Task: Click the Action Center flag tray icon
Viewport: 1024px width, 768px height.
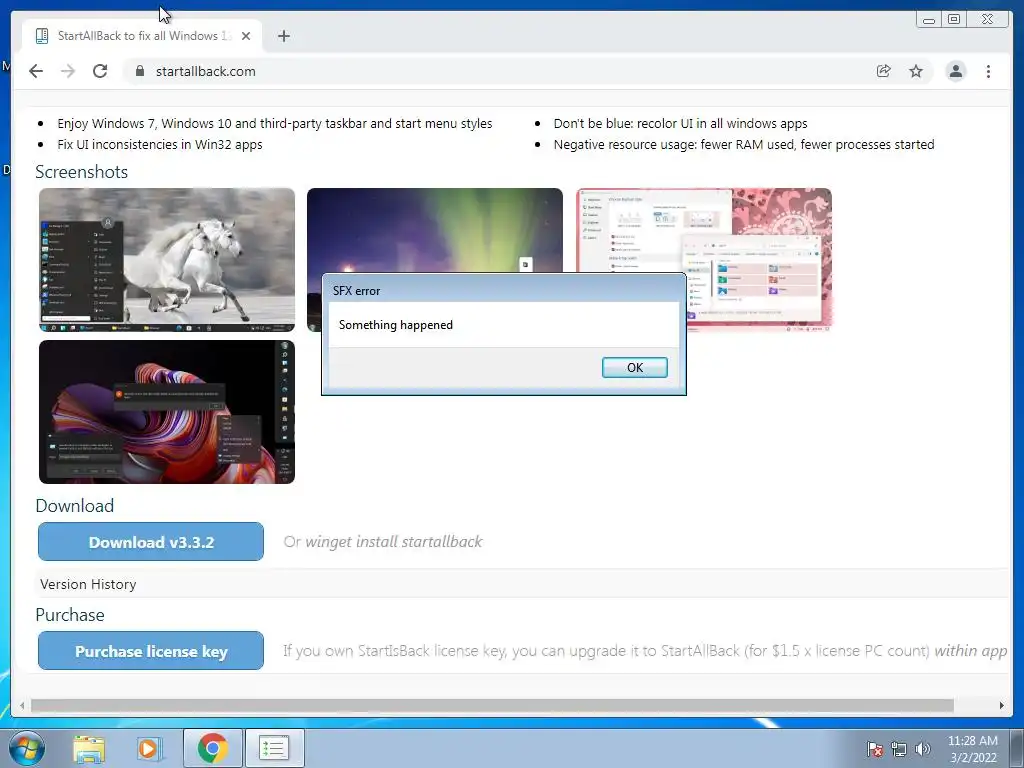Action: point(874,749)
